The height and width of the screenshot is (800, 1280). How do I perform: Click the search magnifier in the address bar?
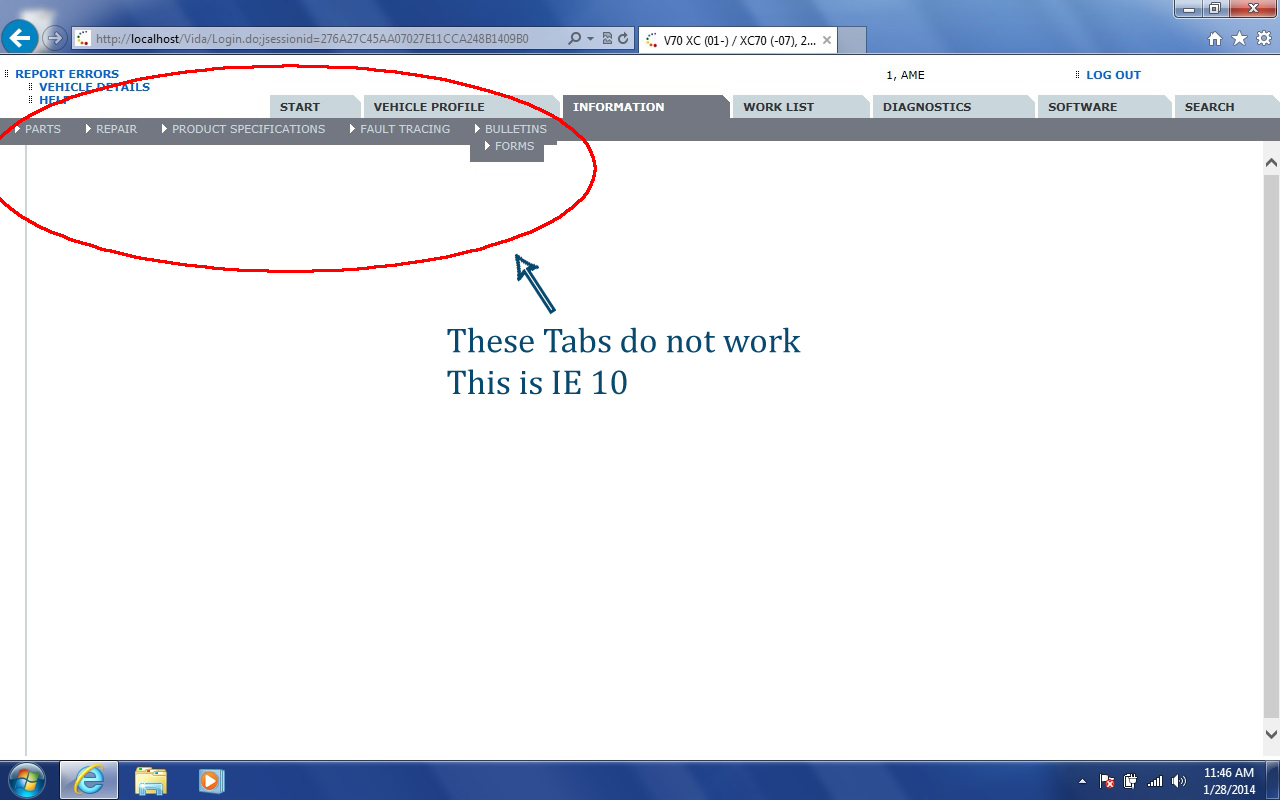point(574,39)
